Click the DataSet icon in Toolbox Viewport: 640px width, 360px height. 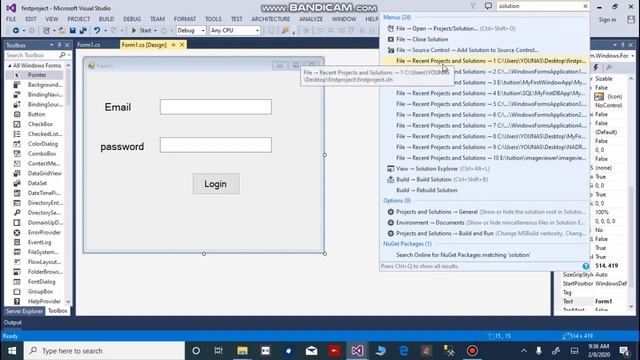(x=17, y=183)
